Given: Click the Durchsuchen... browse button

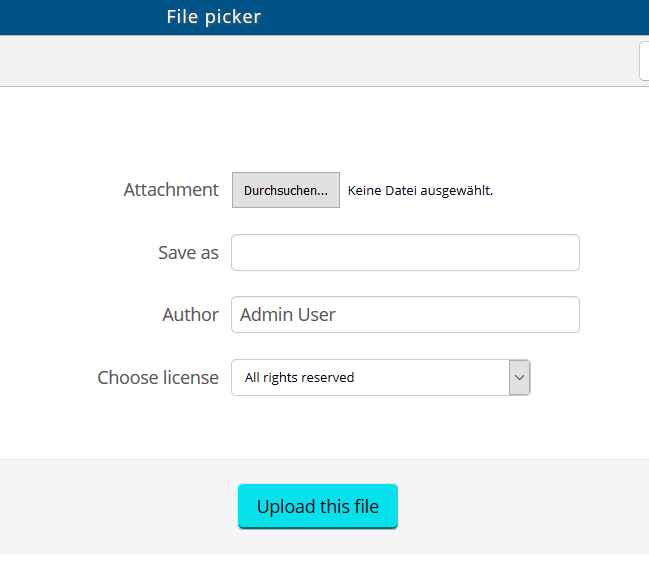Looking at the screenshot, I should 285,190.
